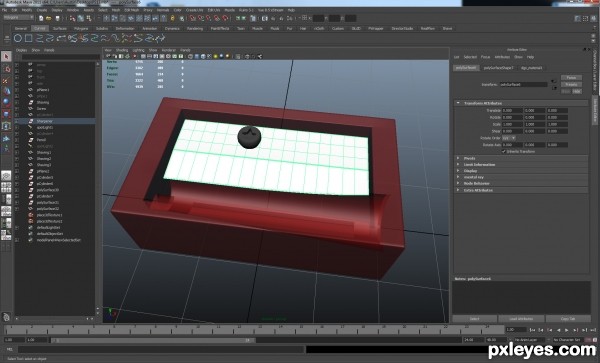Viewport: 600px width, 363px height.
Task: Click inside the time slider
Action: point(254,329)
